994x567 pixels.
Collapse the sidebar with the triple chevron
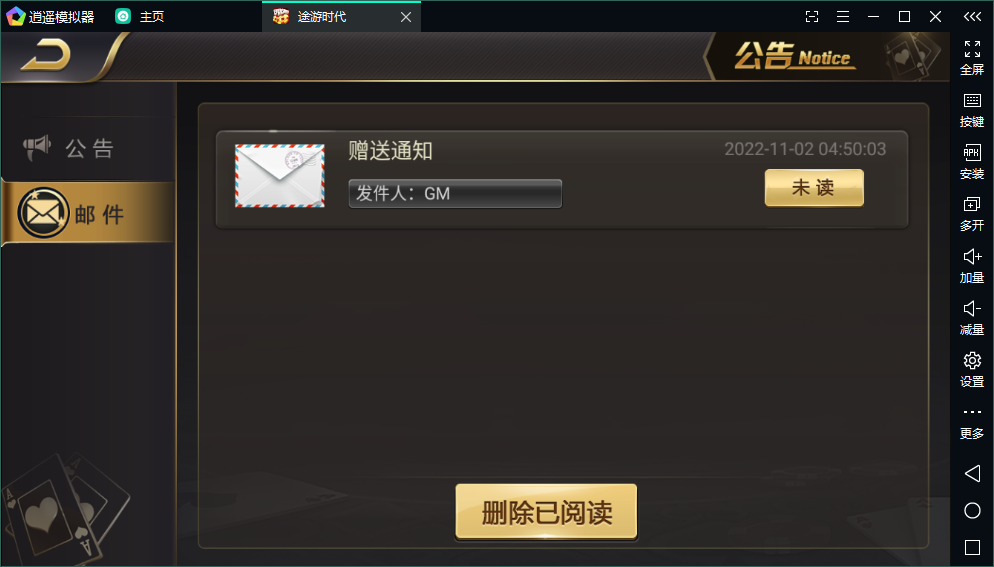972,16
